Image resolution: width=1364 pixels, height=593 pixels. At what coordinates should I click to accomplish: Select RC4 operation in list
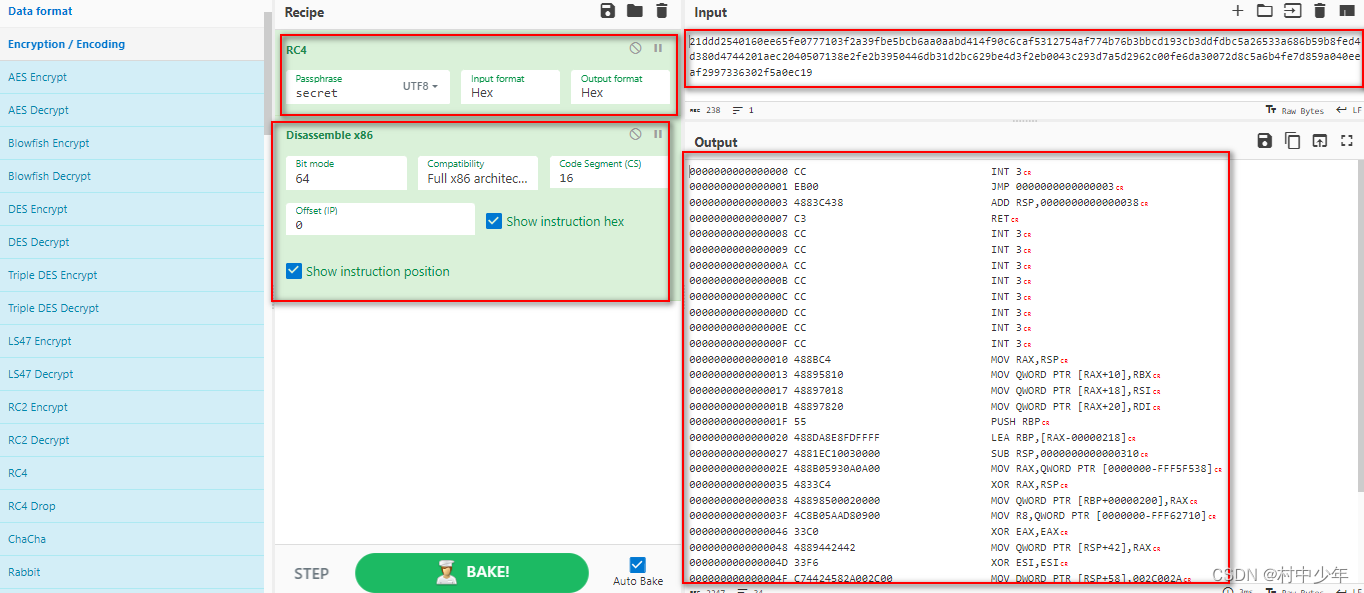click(132, 473)
